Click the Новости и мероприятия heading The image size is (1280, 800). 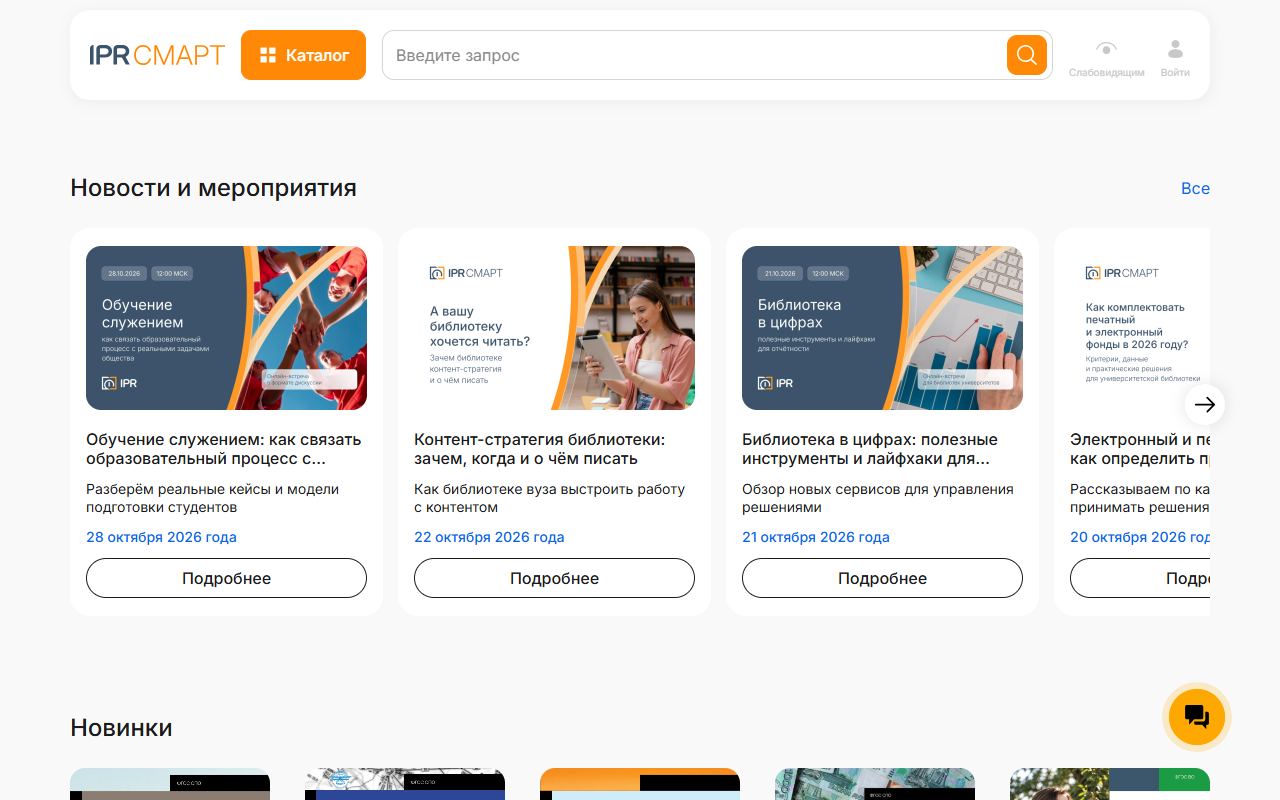[x=213, y=188]
